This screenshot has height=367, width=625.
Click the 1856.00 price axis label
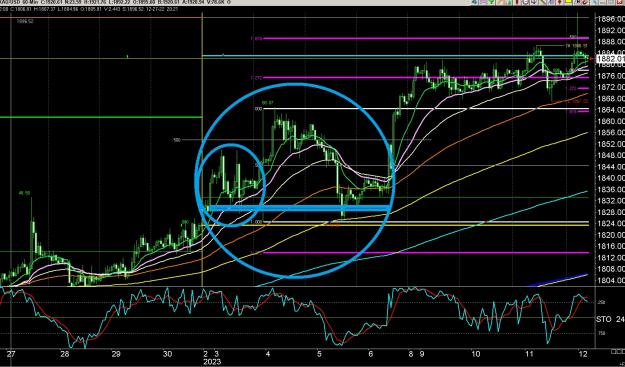click(x=610, y=132)
